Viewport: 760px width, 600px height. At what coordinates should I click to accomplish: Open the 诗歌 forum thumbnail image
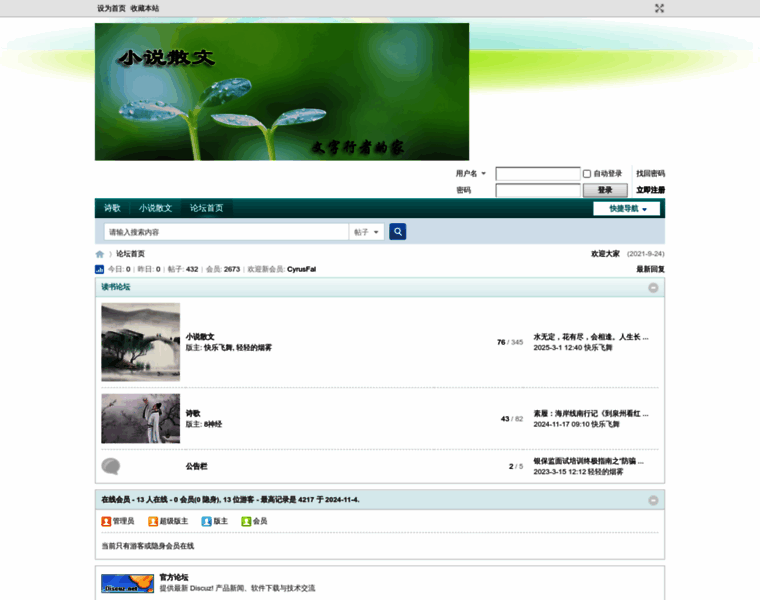tap(141, 418)
